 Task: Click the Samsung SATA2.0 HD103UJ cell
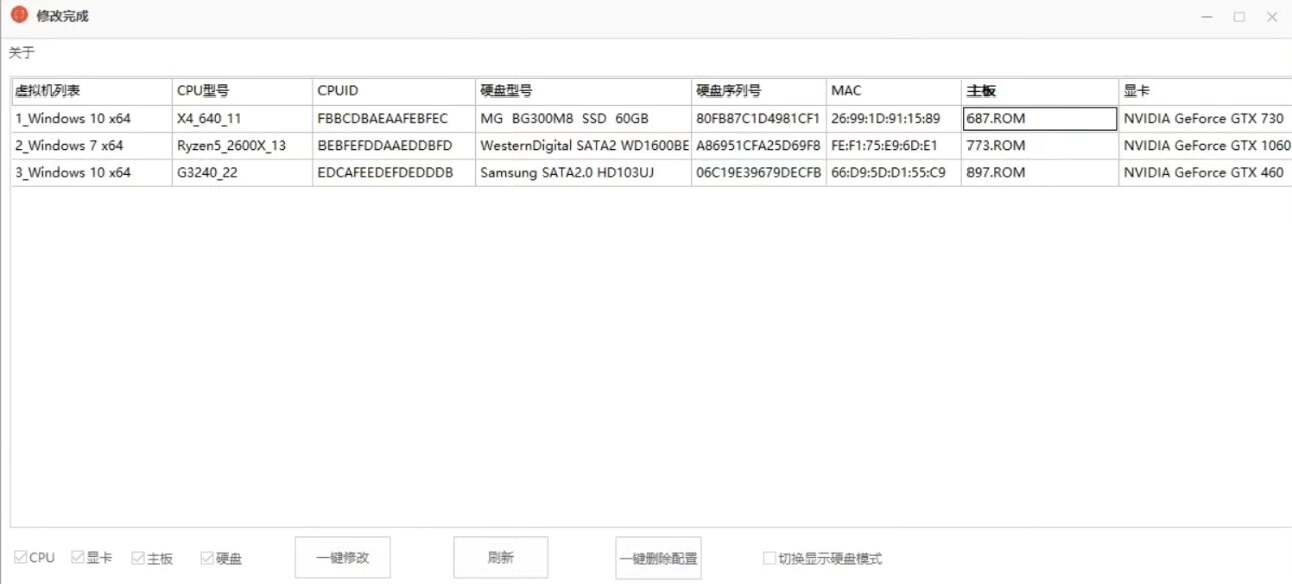click(x=583, y=172)
